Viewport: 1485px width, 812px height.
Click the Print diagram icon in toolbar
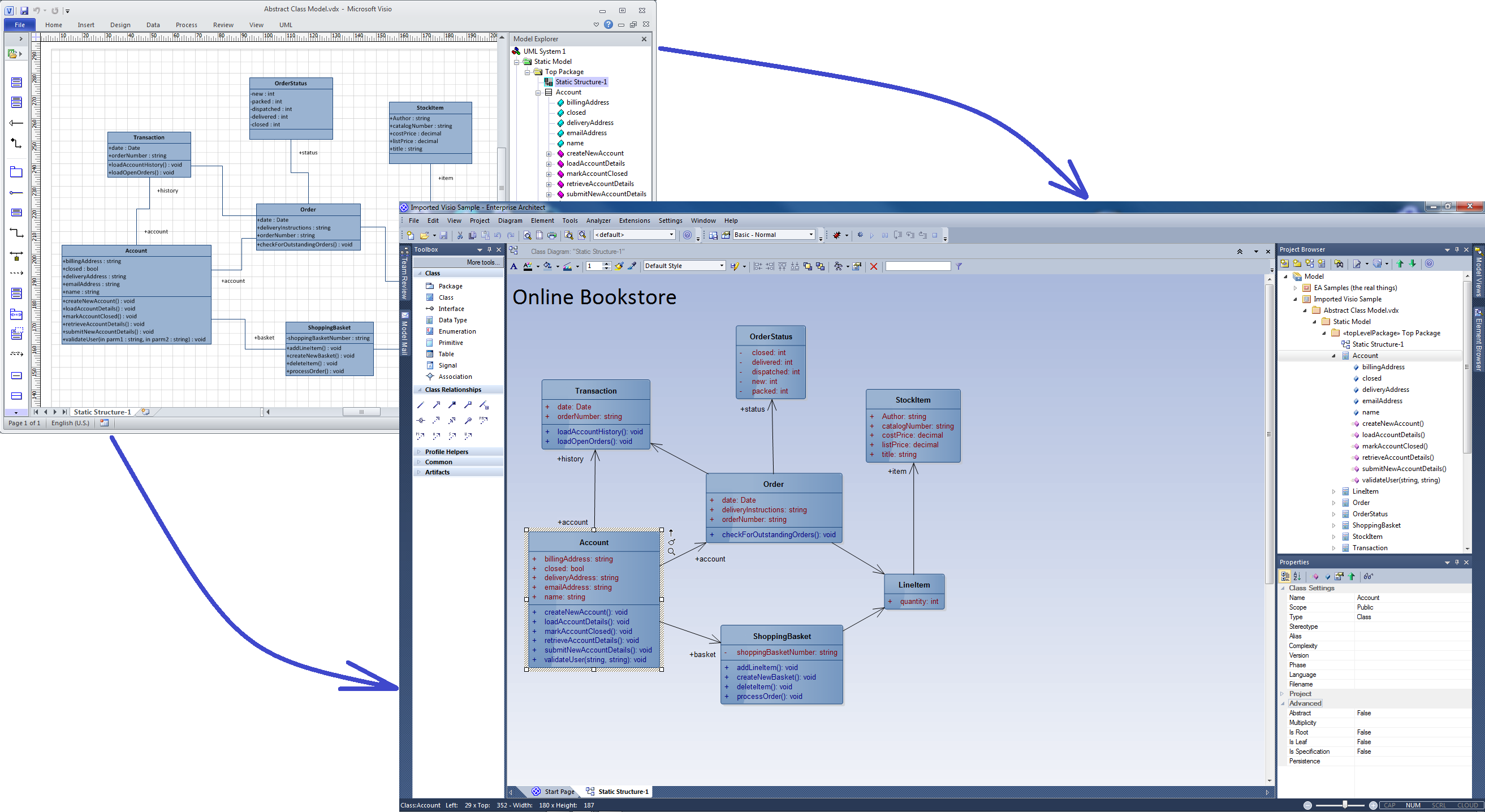click(549, 236)
